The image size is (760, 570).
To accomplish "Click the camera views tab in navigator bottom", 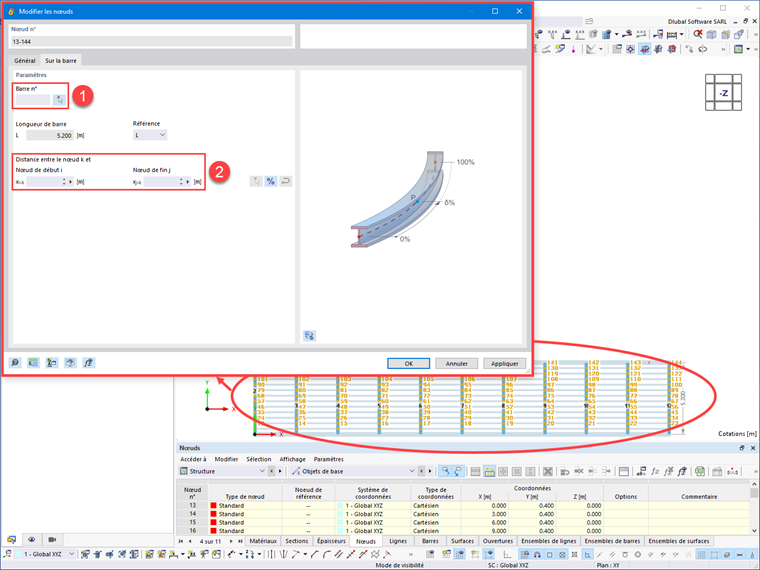I will tap(52, 539).
